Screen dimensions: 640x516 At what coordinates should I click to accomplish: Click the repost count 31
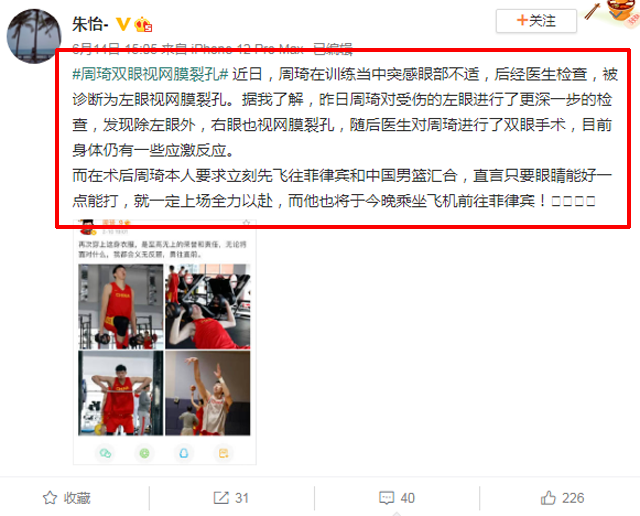(x=242, y=498)
